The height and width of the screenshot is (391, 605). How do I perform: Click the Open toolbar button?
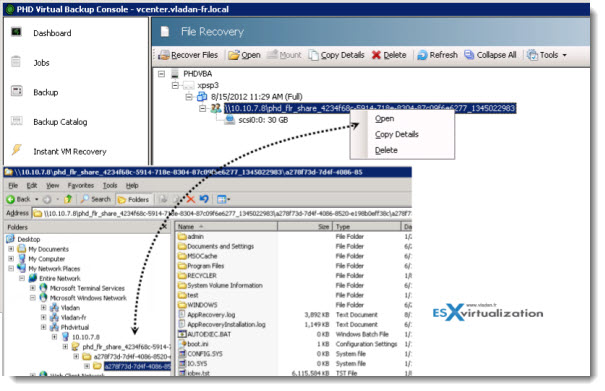tap(245, 55)
